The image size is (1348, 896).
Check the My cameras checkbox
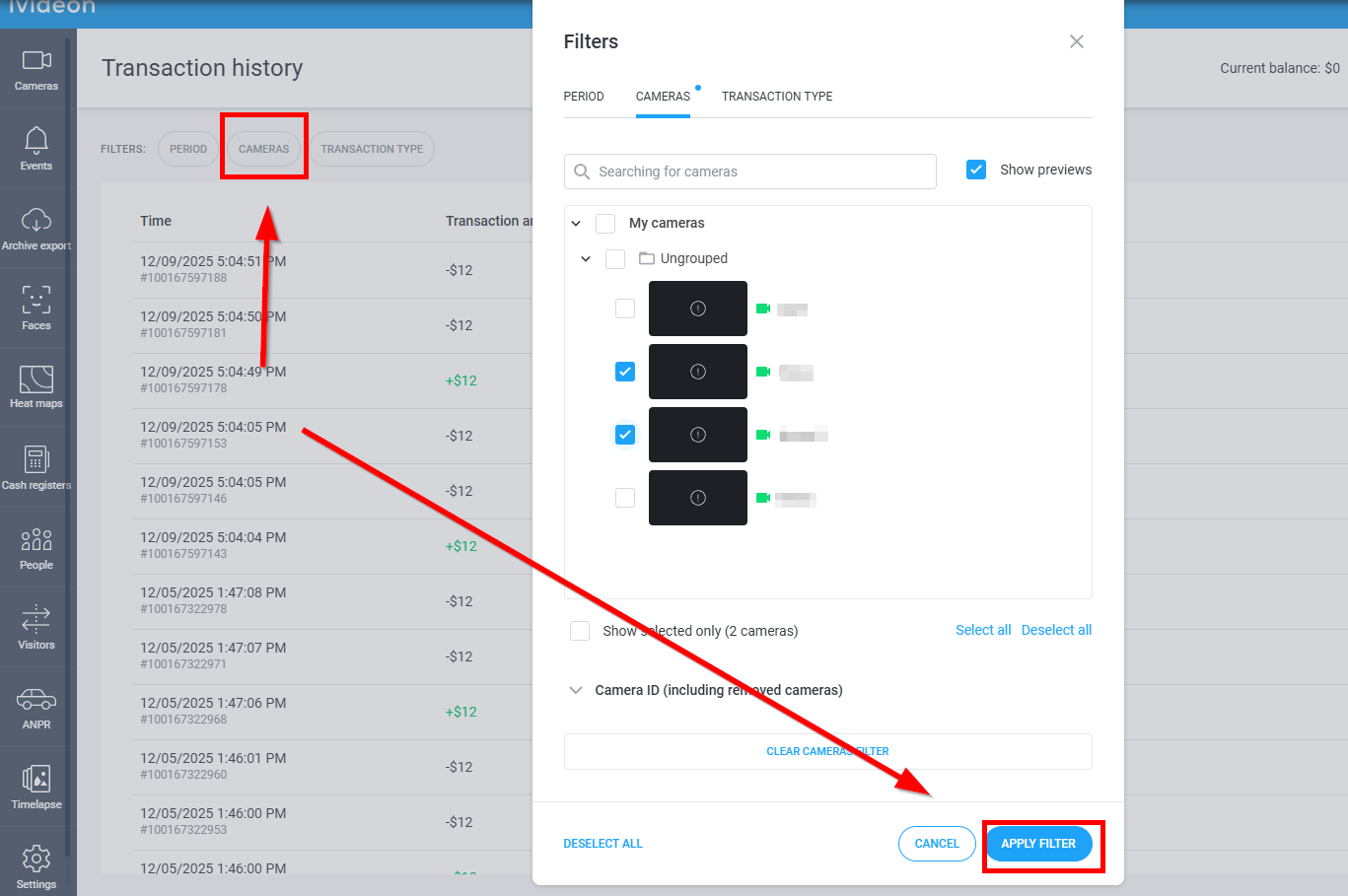pyautogui.click(x=605, y=224)
